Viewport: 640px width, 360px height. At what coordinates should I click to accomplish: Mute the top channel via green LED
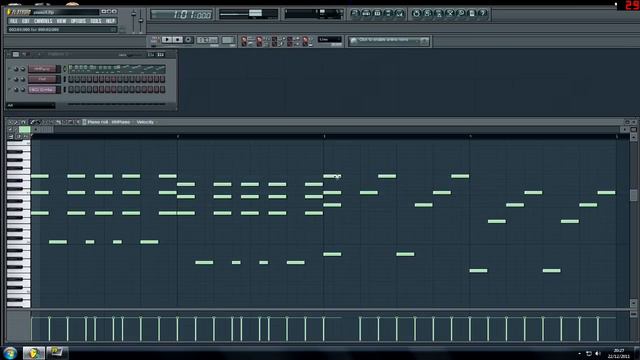pos(9,69)
